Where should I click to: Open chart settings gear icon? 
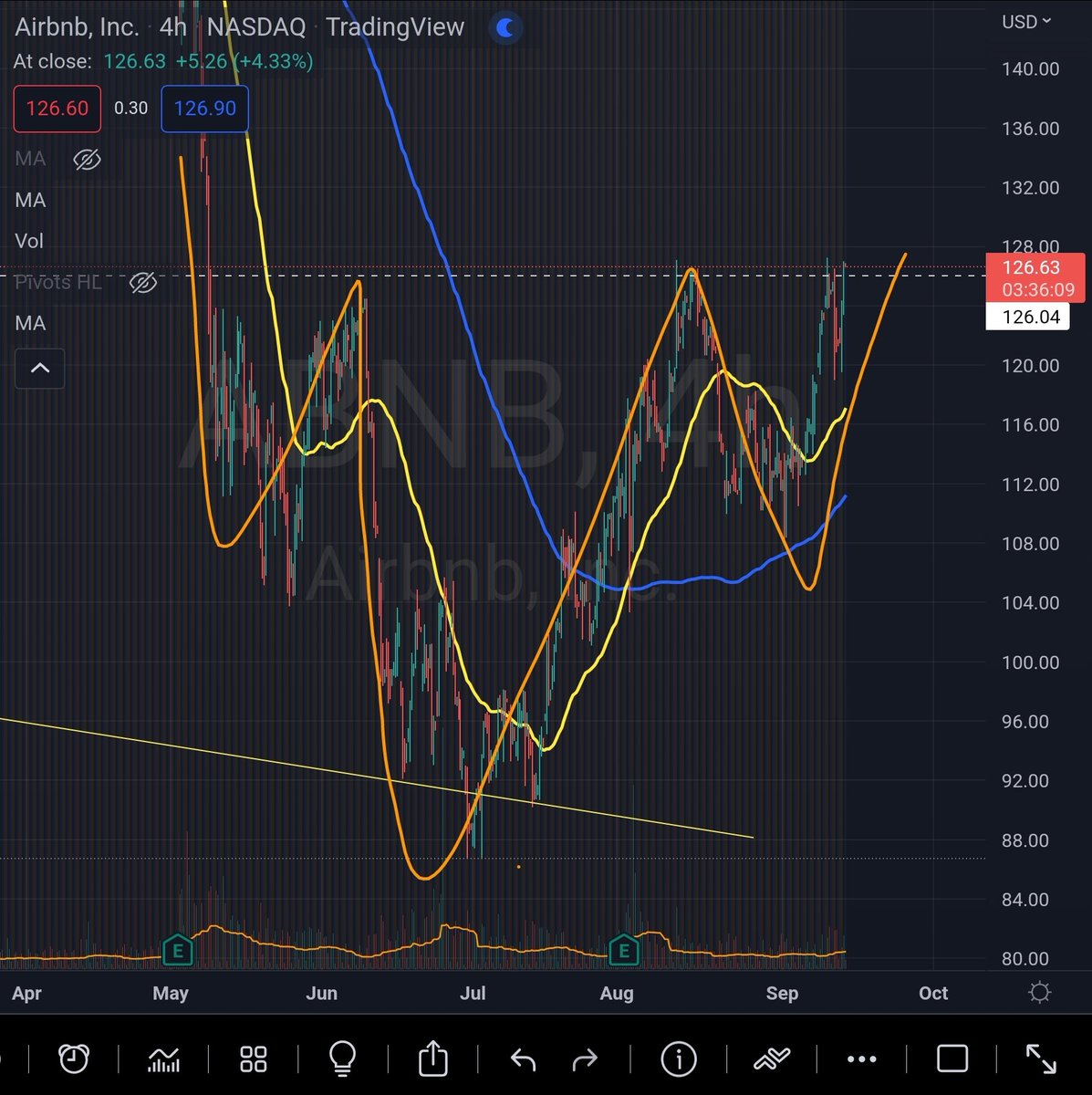coord(1039,993)
